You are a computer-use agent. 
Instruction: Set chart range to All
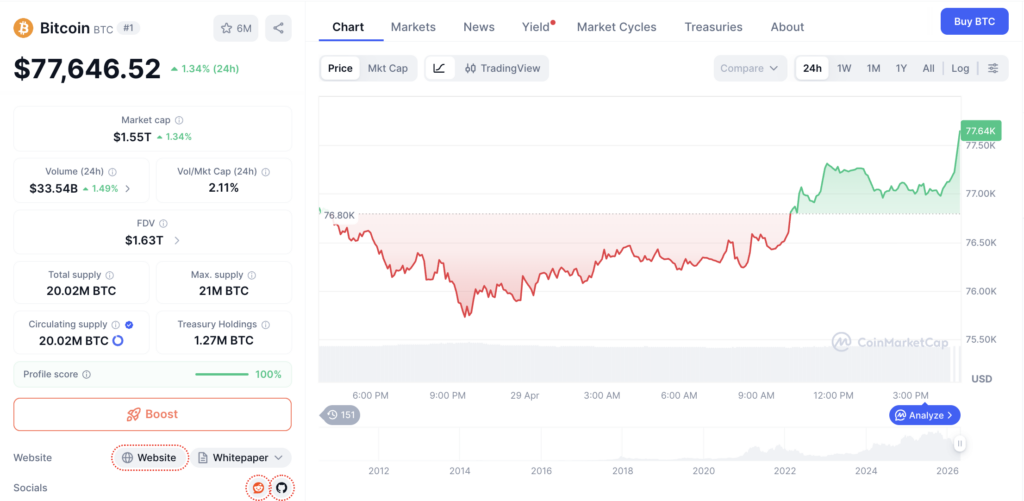pyautogui.click(x=929, y=68)
